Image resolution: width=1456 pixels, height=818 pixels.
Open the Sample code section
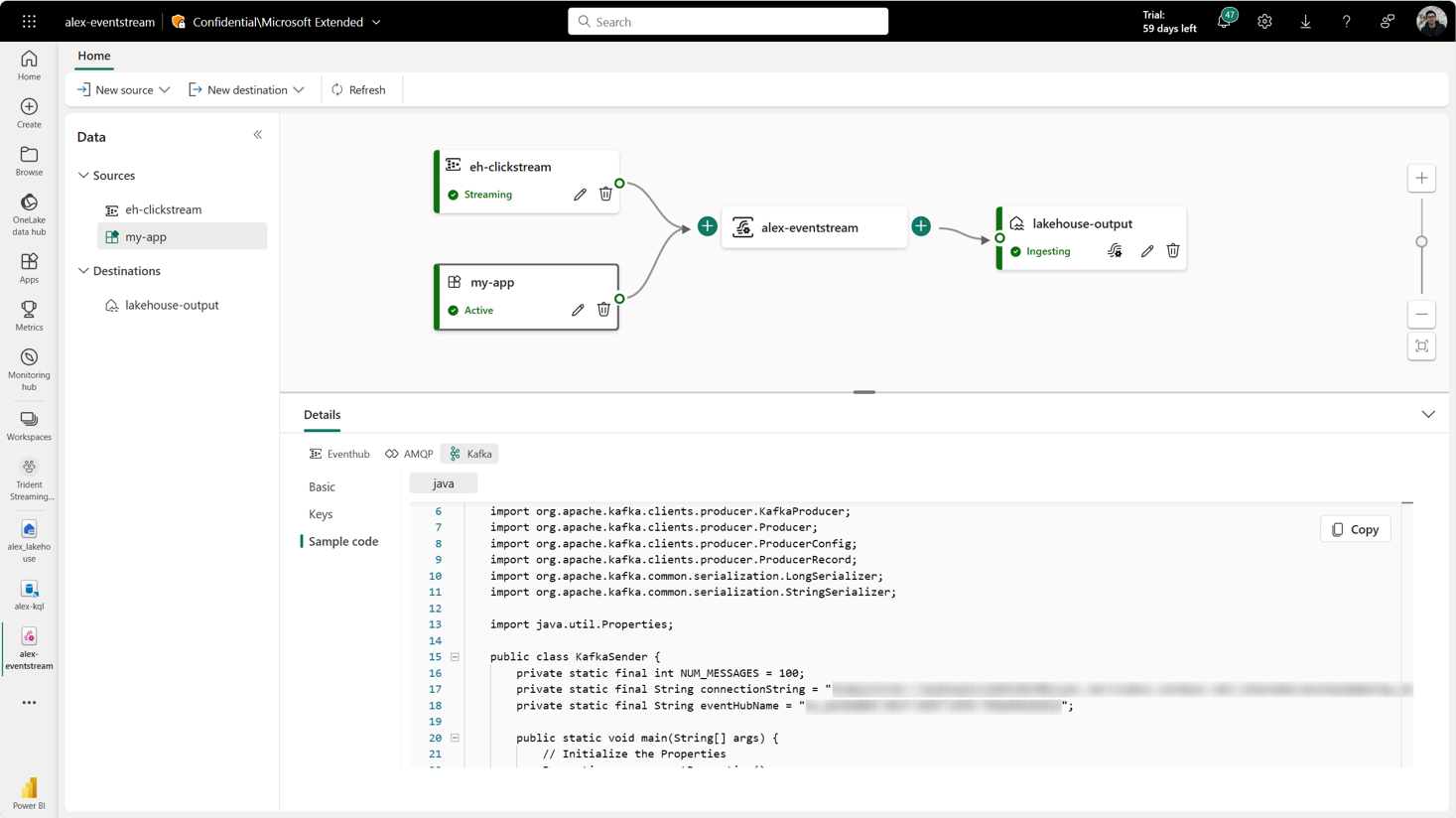click(x=343, y=542)
